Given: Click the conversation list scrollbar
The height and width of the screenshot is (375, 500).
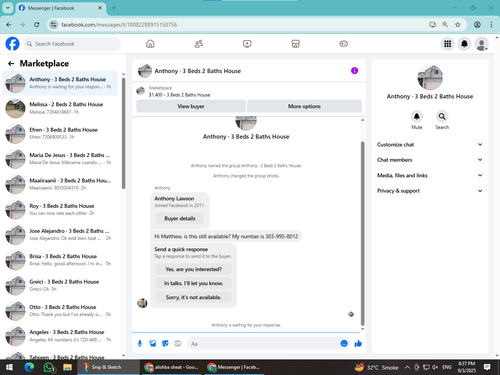Looking at the screenshot, I should (x=123, y=133).
